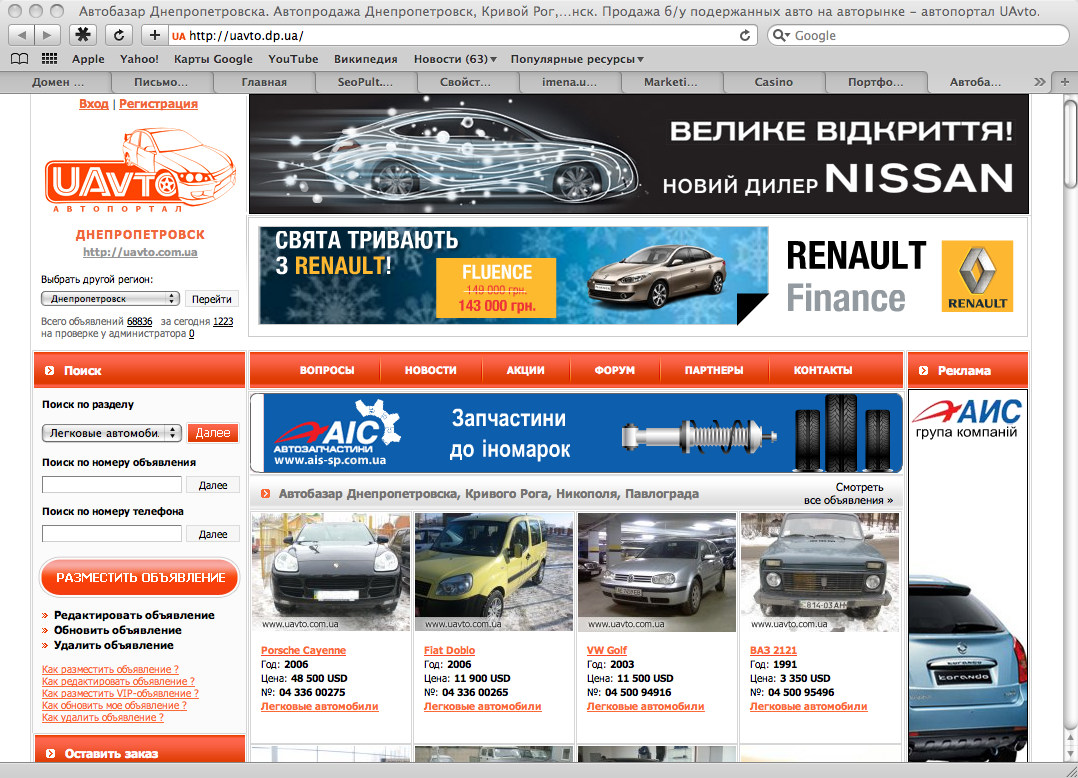Open the ВАЗ 2121 photo thumbnail
1078x778 pixels.
820,572
